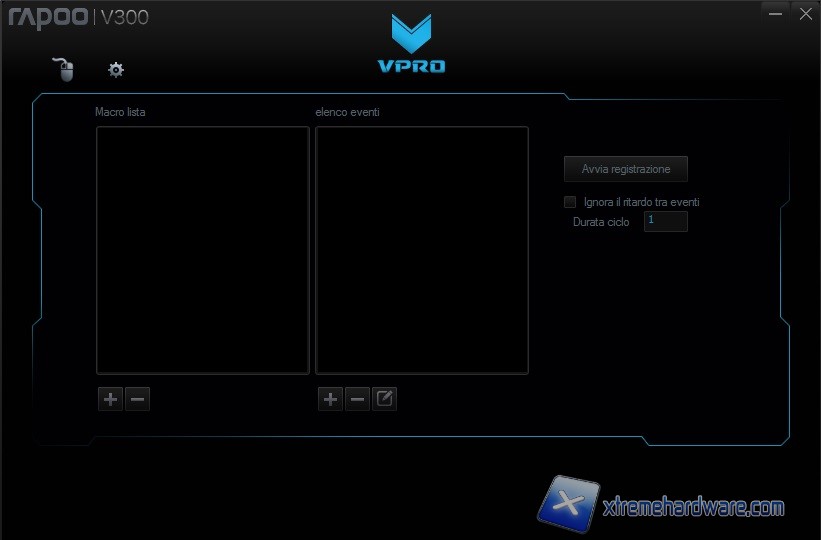Click the 'Durata ciclo' label

click(x=601, y=222)
